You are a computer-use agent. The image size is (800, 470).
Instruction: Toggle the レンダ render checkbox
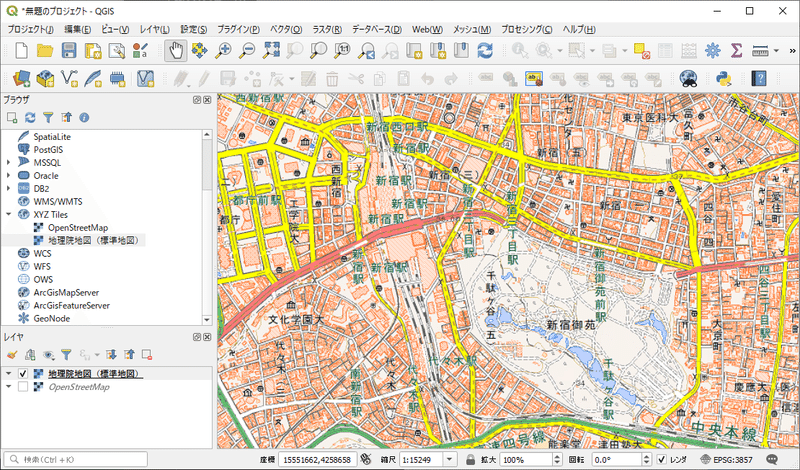click(x=662, y=459)
